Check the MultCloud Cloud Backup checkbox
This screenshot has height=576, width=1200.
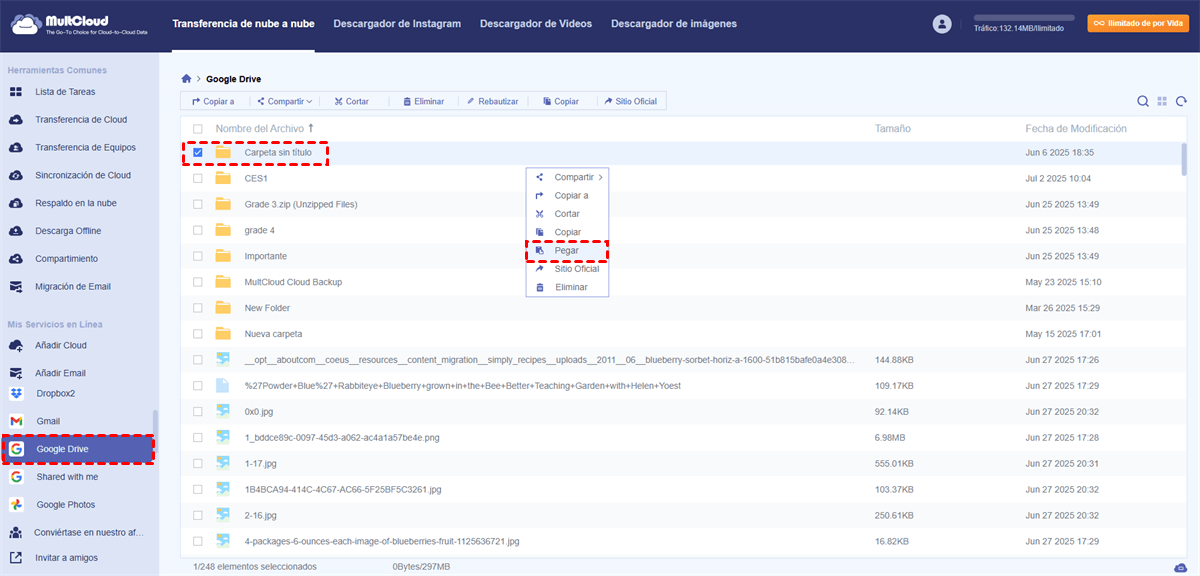198,283
